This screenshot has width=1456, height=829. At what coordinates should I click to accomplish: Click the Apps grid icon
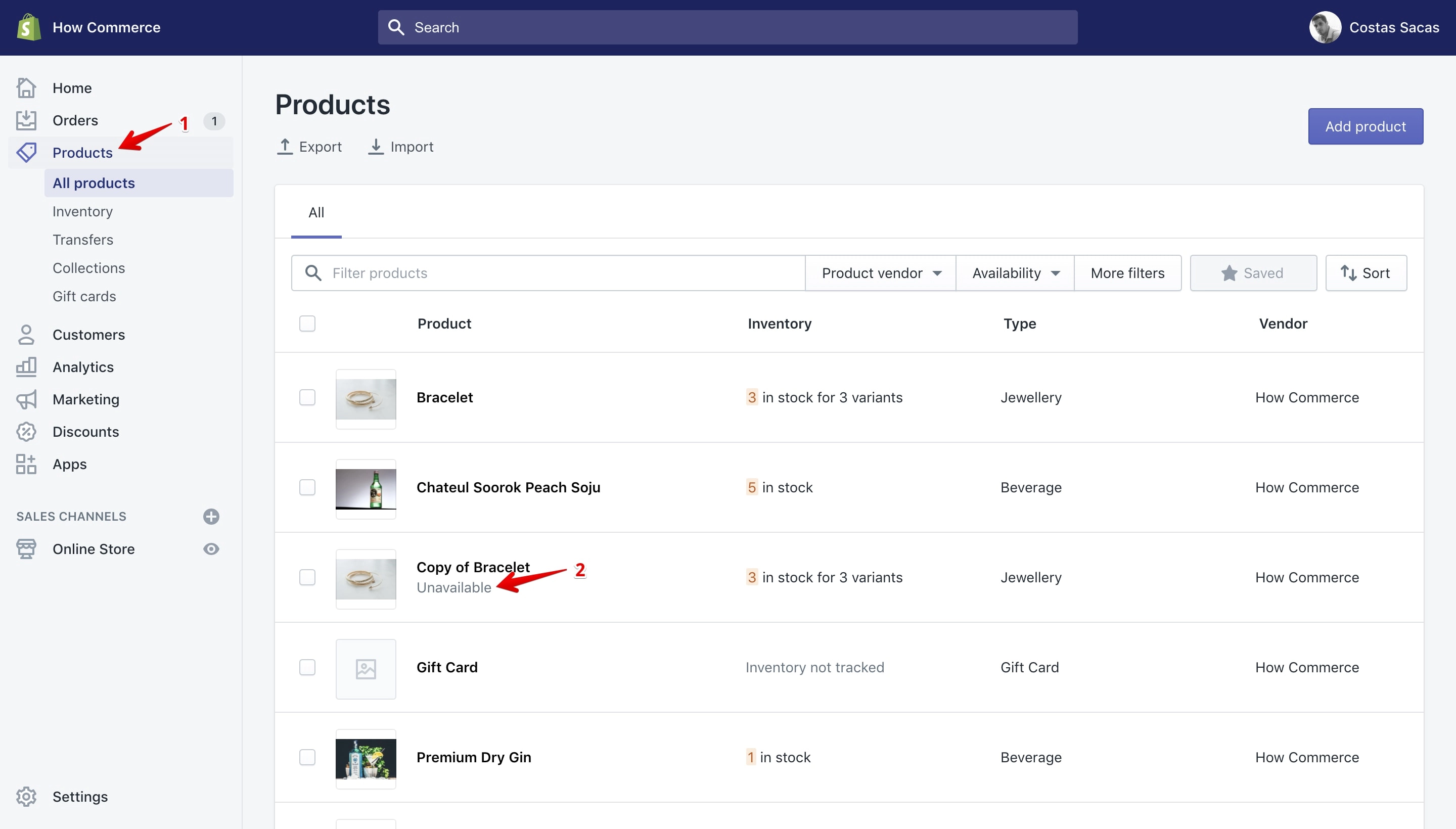pos(26,465)
